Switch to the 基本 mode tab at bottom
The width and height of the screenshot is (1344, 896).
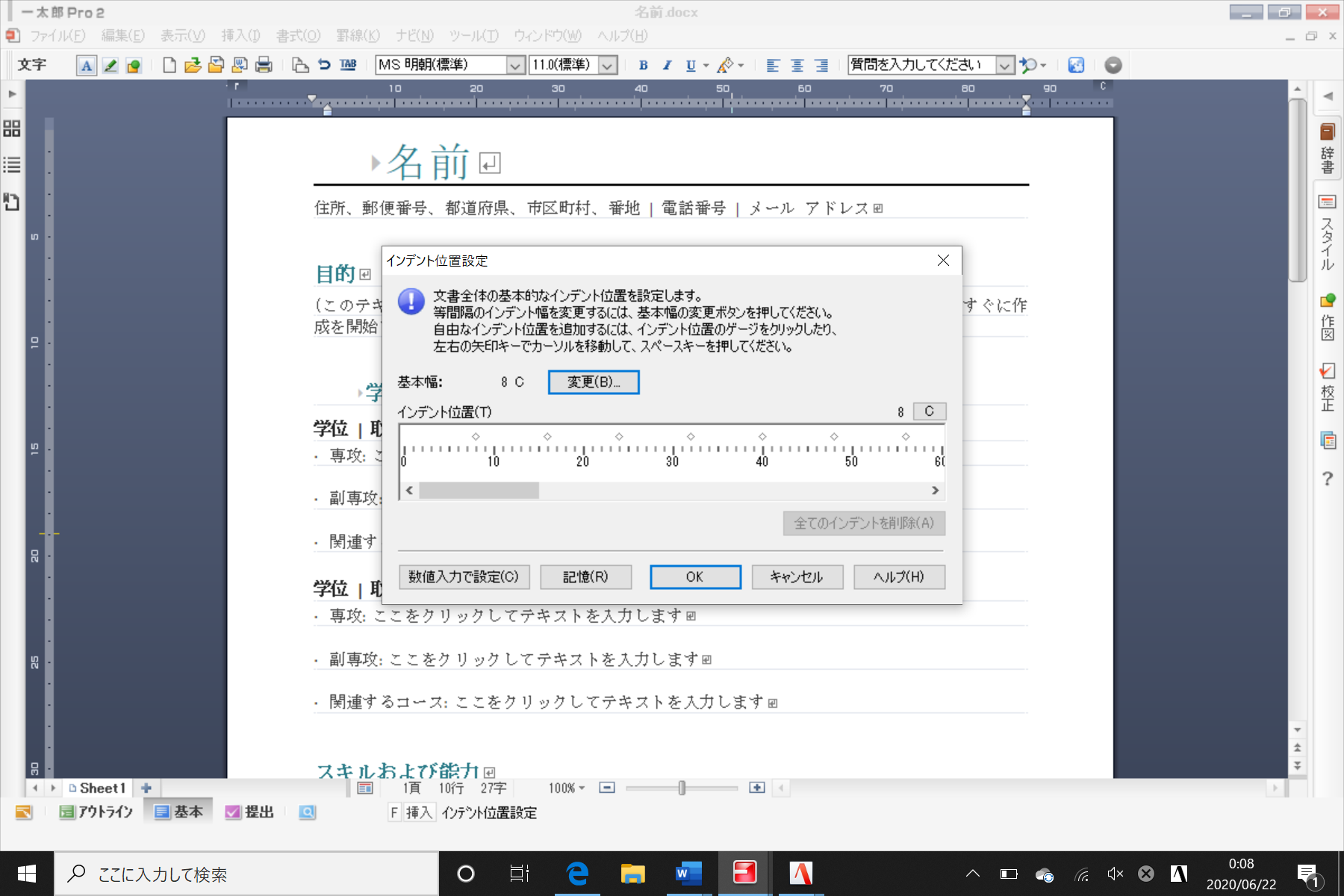(x=178, y=812)
